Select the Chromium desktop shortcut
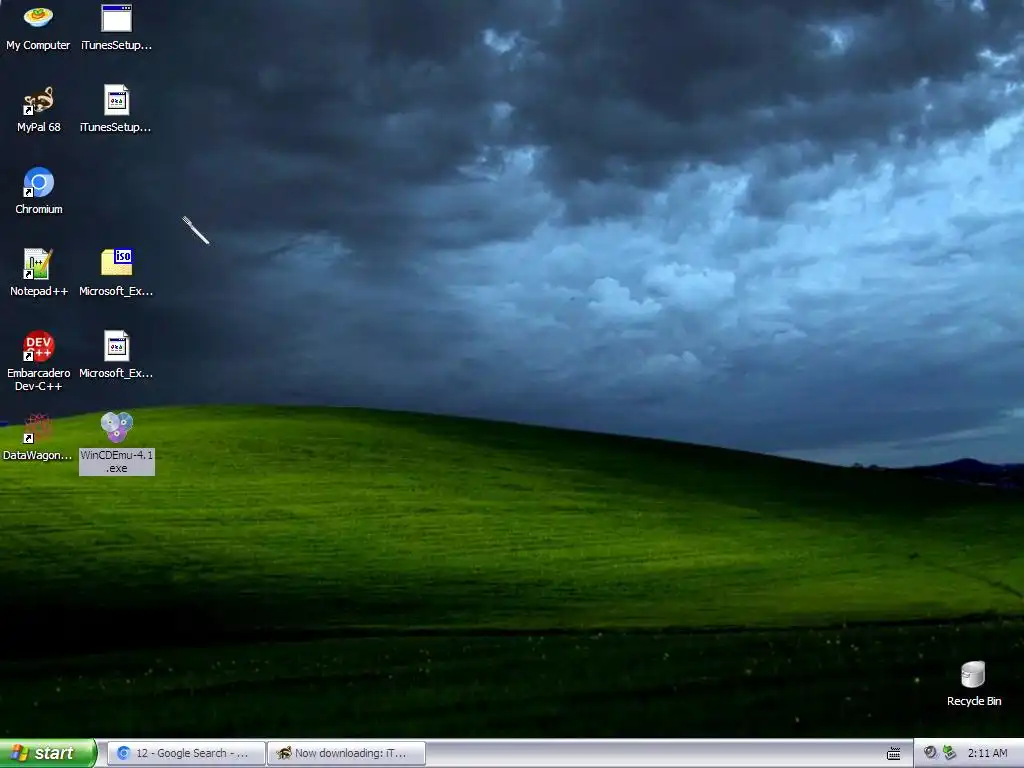Viewport: 1024px width, 768px height. pyautogui.click(x=39, y=191)
